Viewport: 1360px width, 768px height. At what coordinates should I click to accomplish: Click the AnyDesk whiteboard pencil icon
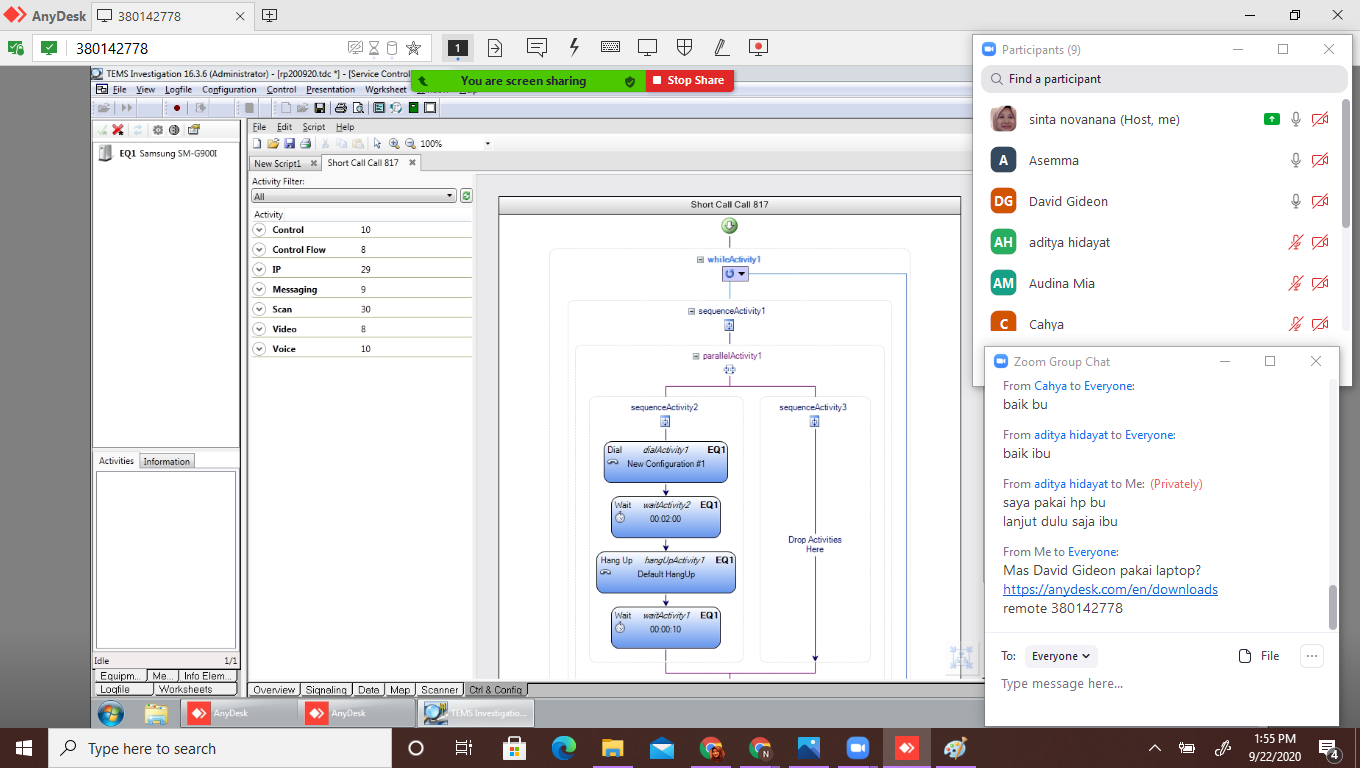click(721, 48)
